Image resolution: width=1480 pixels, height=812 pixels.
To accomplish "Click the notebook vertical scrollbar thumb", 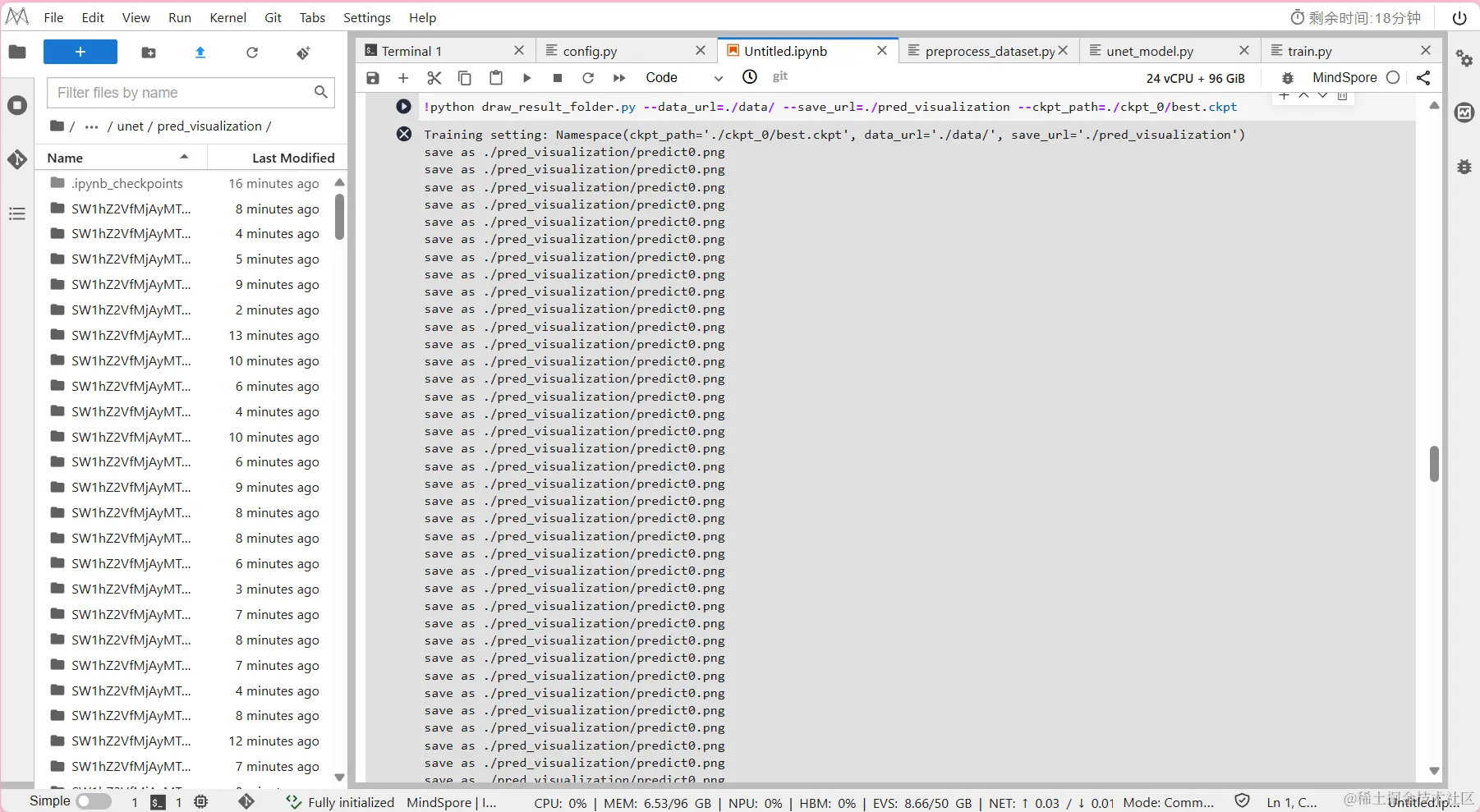I will (1434, 464).
